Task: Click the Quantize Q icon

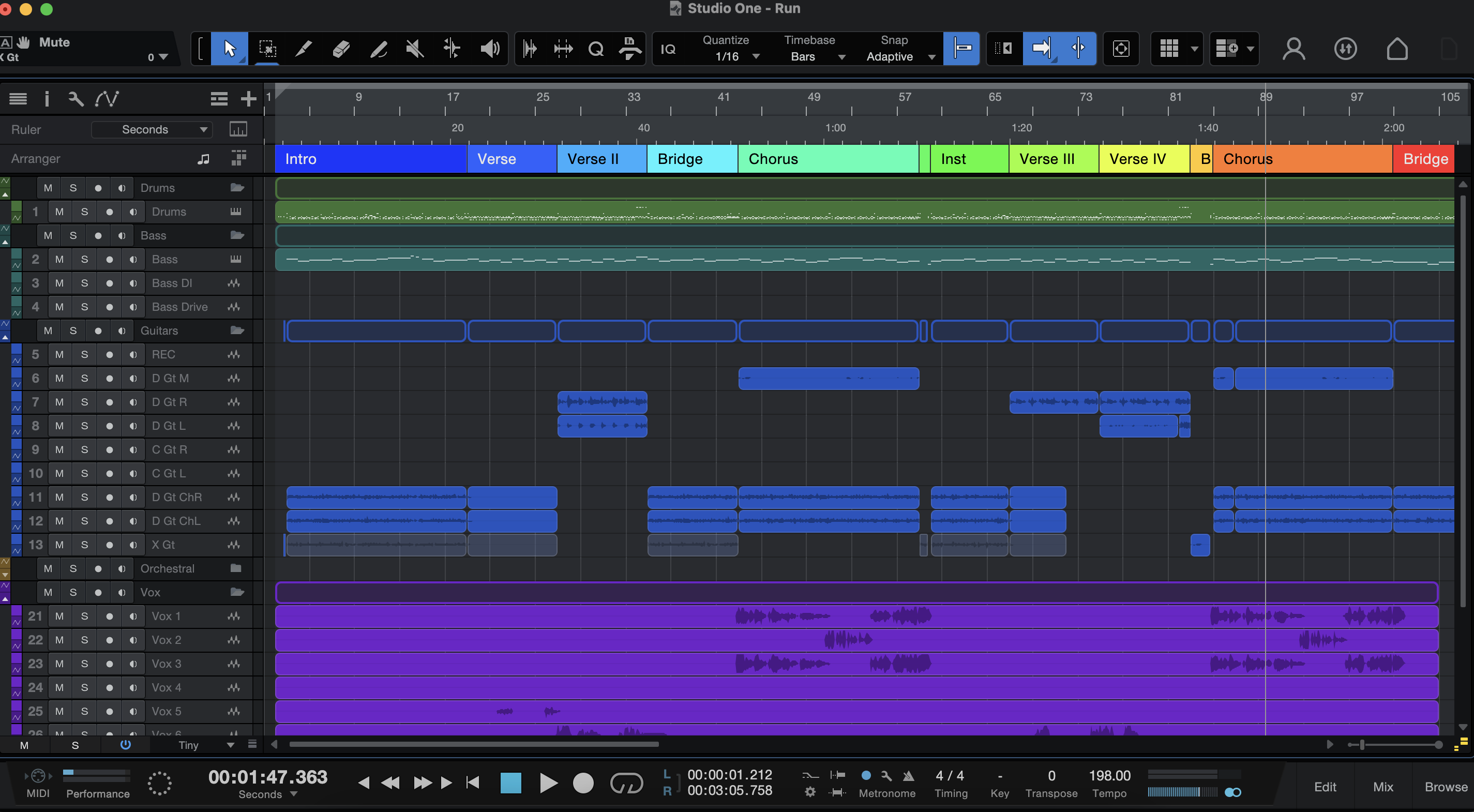Action: coord(596,49)
